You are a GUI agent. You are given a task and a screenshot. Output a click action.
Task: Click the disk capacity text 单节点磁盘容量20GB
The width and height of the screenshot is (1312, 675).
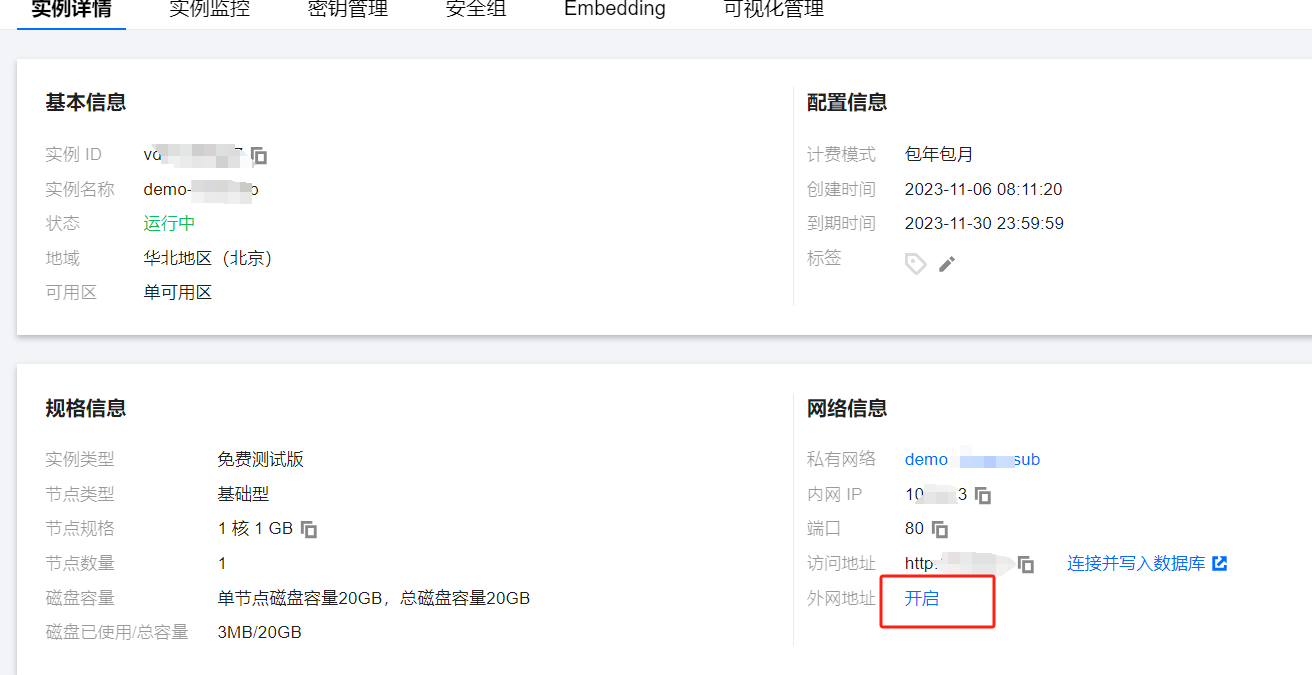[x=300, y=598]
